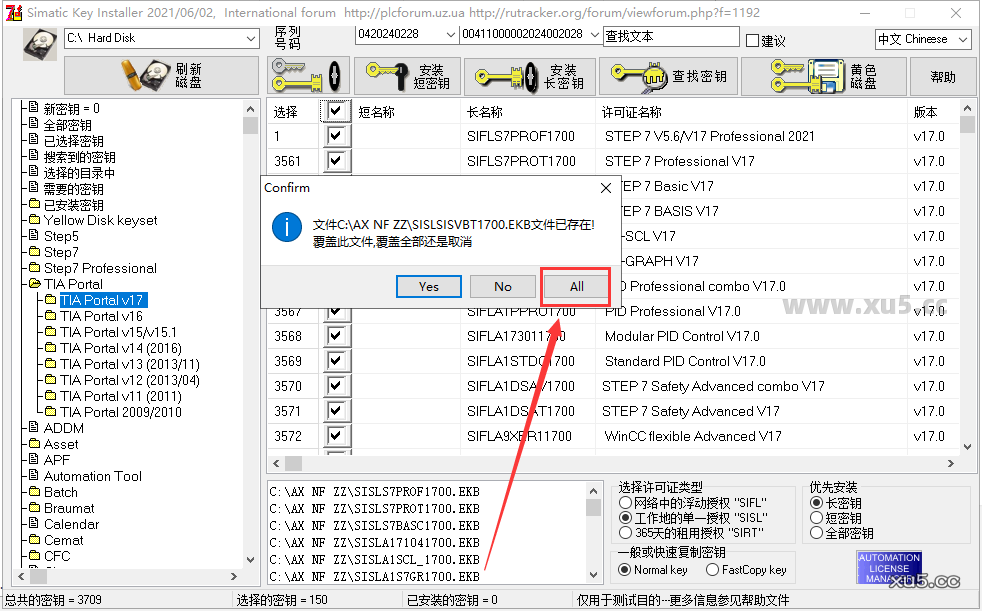Select the FastCopy key radio option
This screenshot has width=982, height=611.
click(x=712, y=570)
